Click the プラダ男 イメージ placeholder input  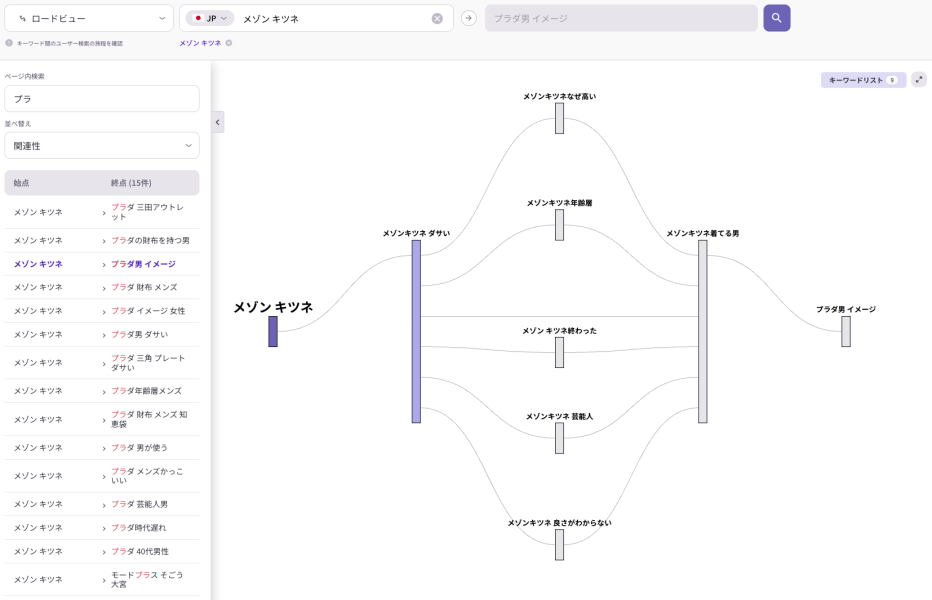[620, 18]
